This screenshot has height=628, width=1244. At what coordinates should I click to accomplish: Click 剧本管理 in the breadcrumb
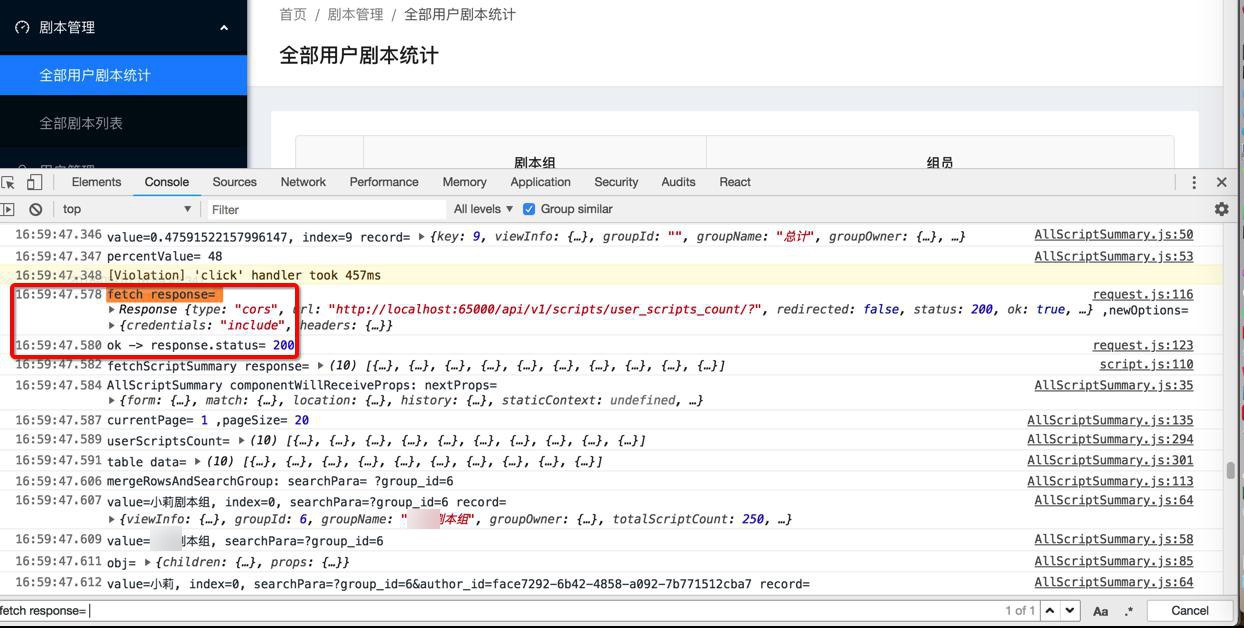[356, 14]
